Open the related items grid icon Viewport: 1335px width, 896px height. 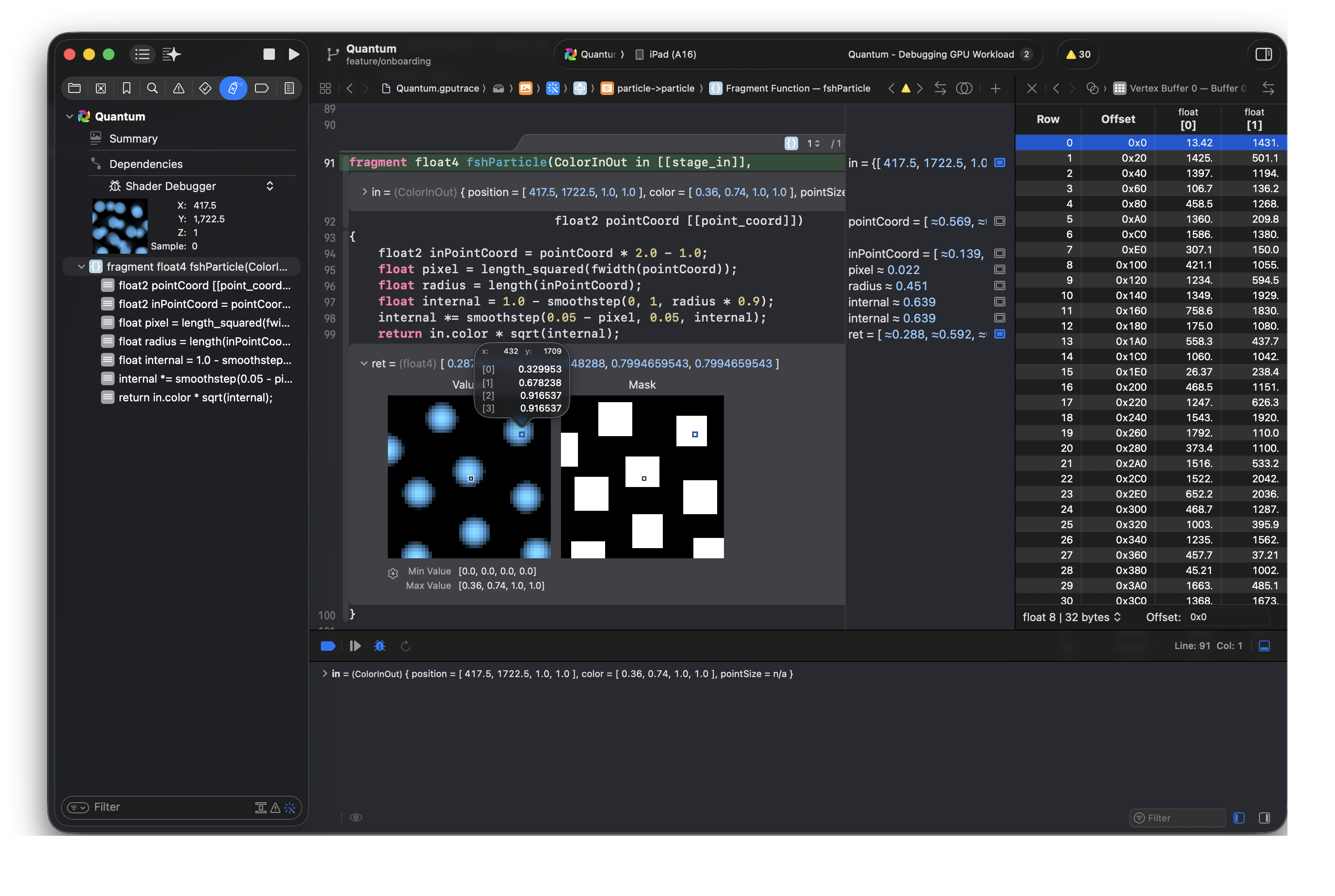(x=325, y=88)
